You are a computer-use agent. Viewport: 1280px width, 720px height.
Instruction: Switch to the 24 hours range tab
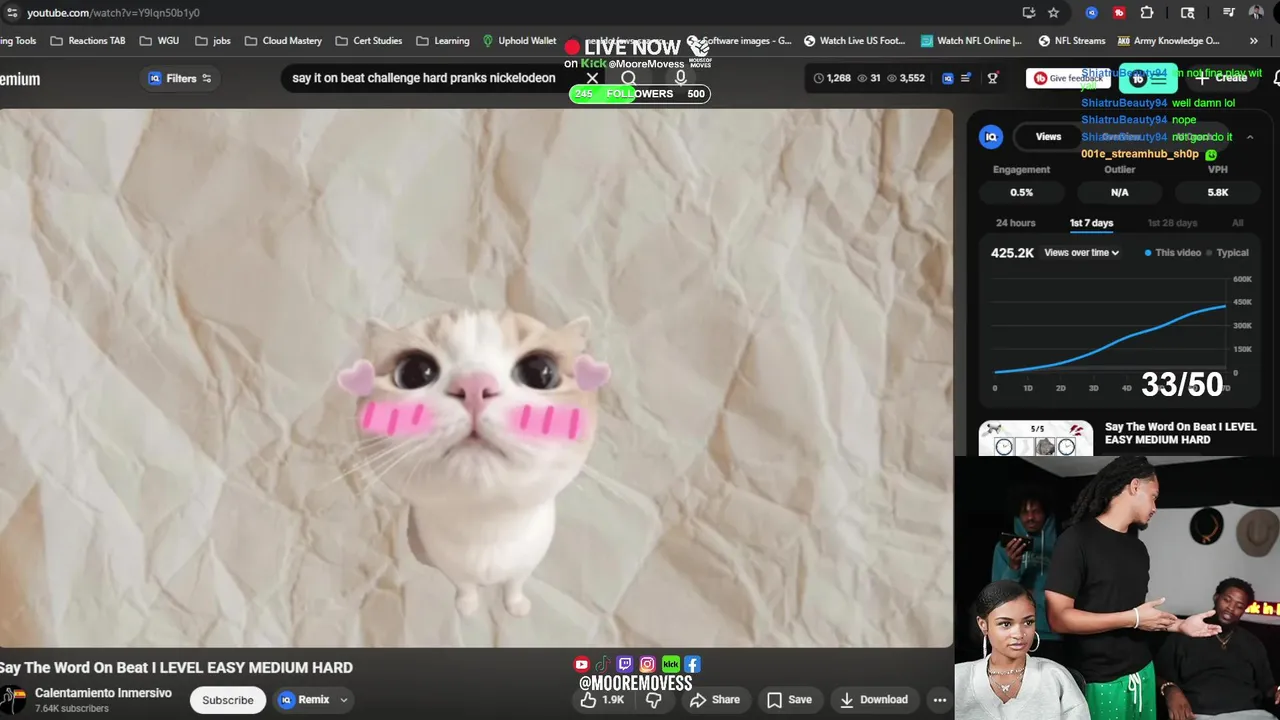[x=1015, y=223]
